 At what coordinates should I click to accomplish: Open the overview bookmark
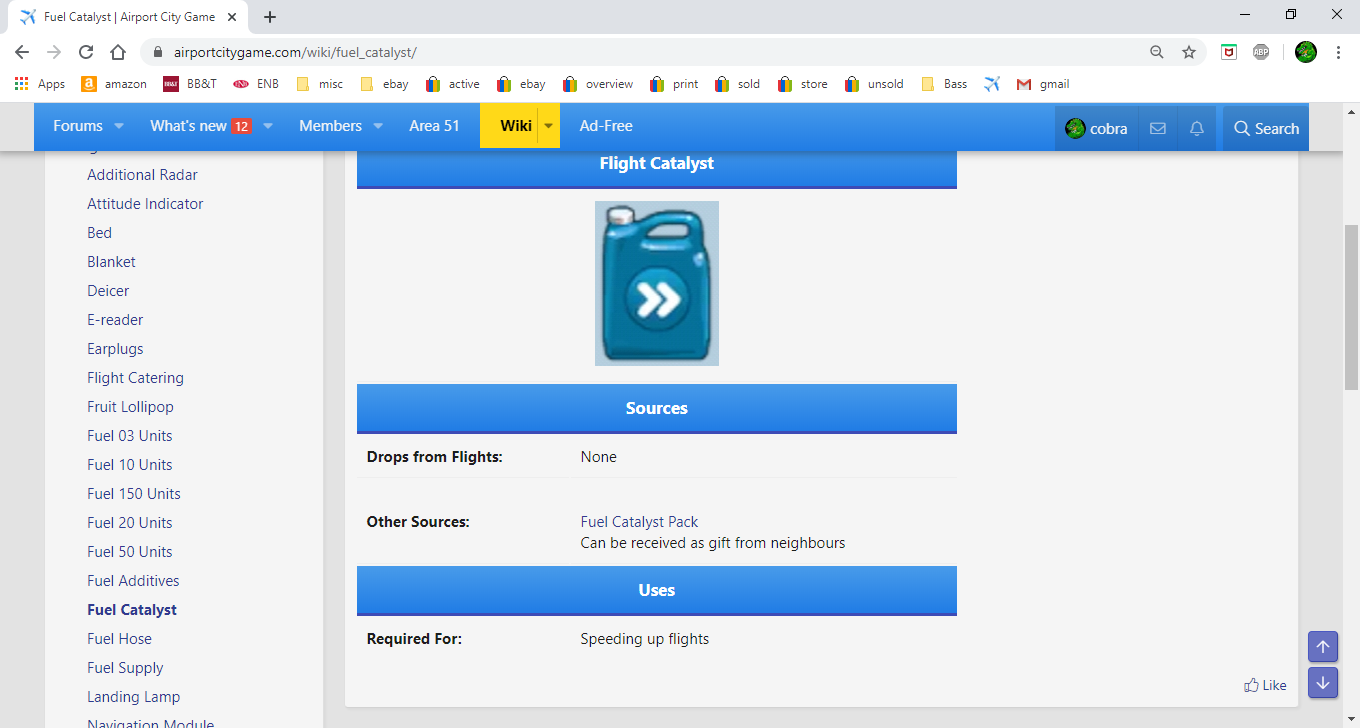tap(598, 84)
